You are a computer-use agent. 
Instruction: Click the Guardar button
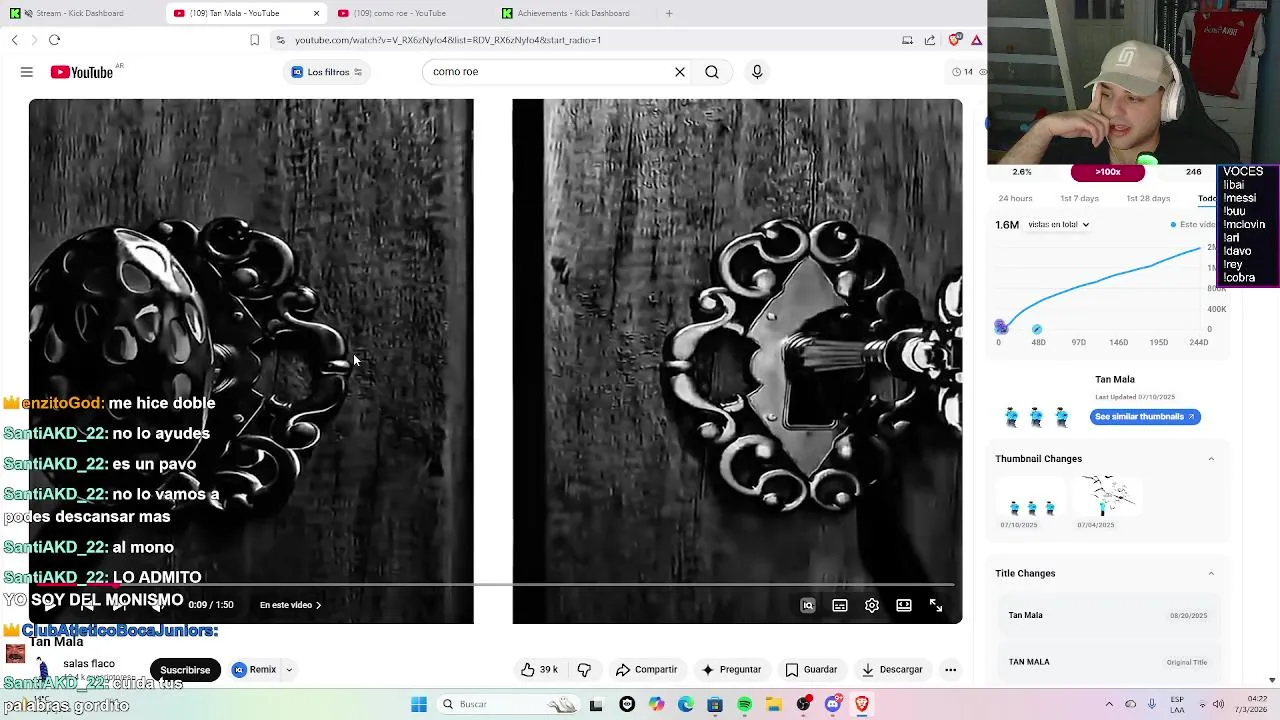click(x=811, y=670)
